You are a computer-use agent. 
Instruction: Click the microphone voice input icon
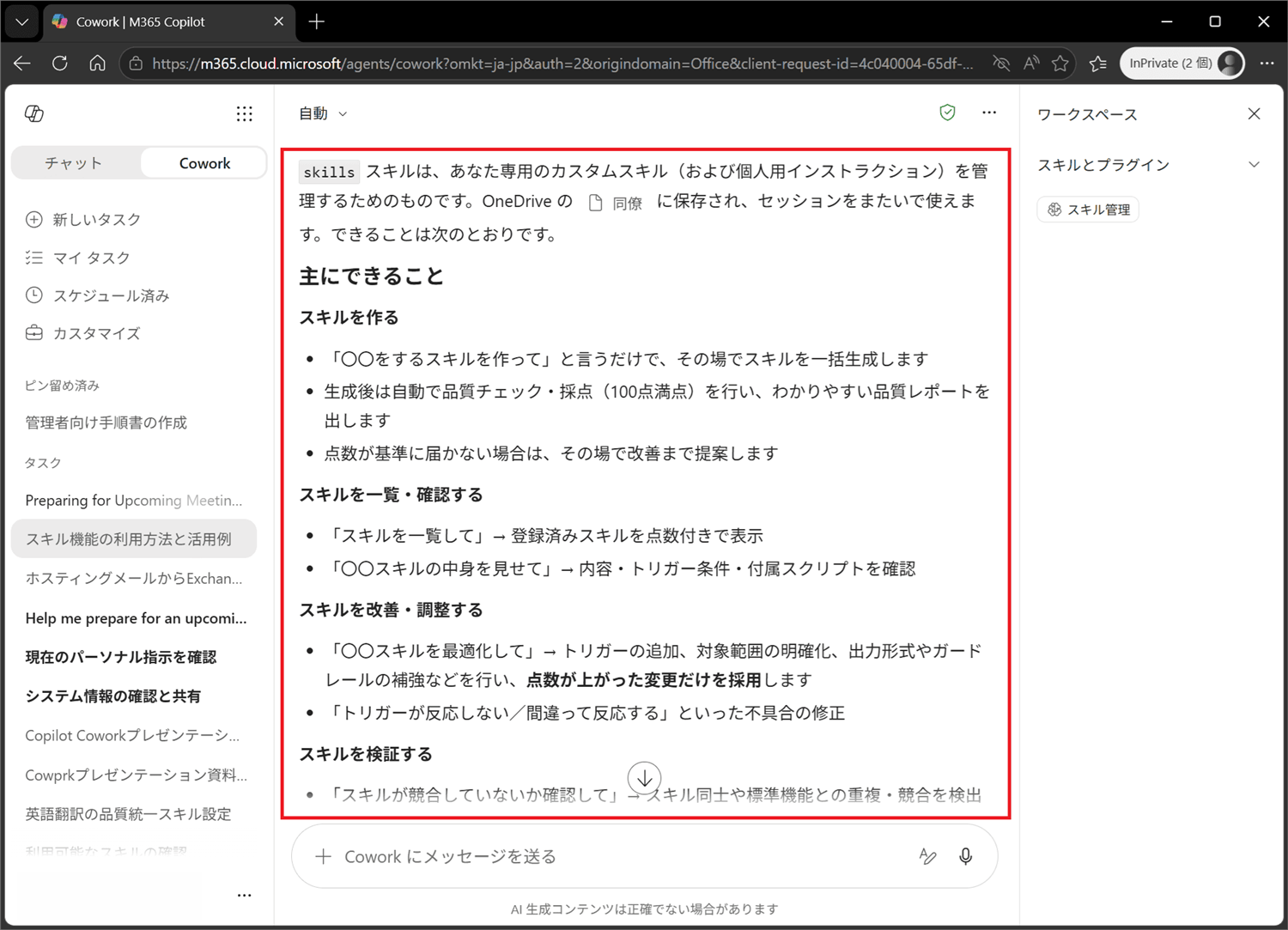(966, 856)
